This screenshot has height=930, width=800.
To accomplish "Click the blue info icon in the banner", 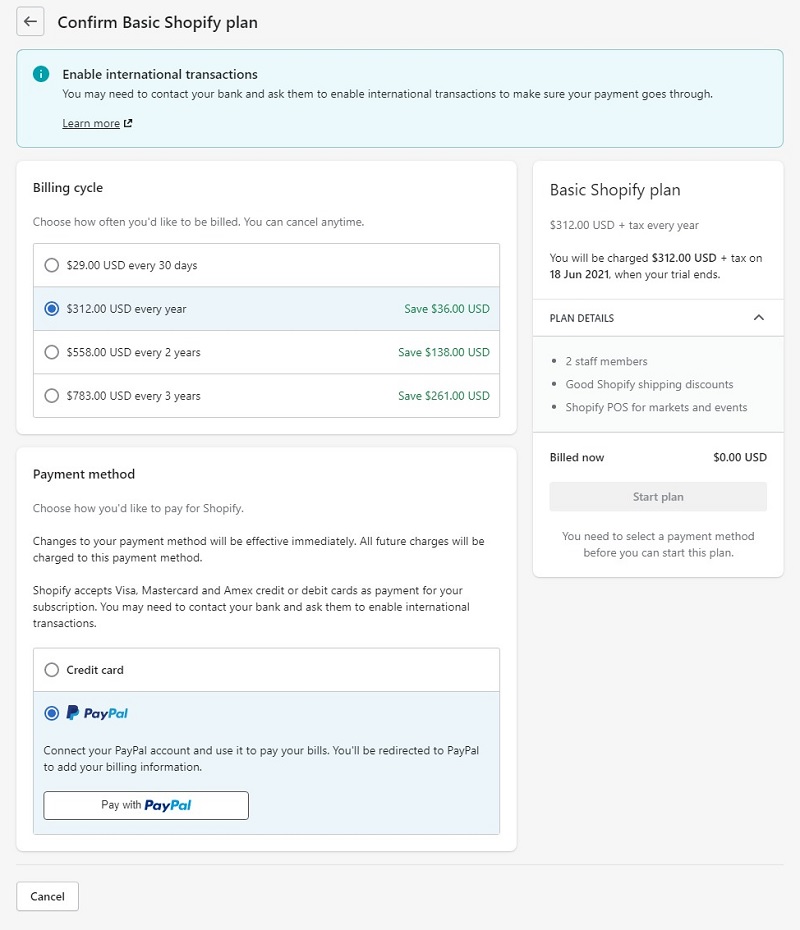I will pos(39,73).
